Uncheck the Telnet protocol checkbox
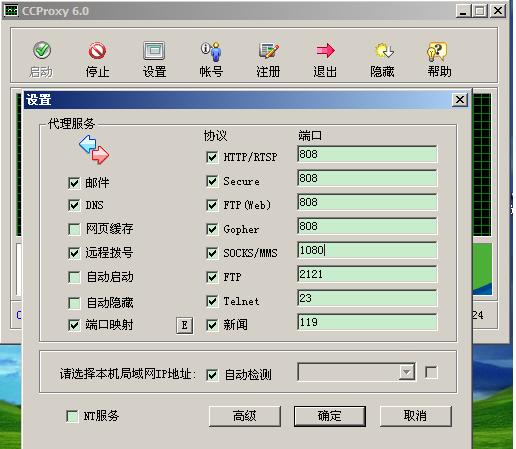 (x=212, y=301)
